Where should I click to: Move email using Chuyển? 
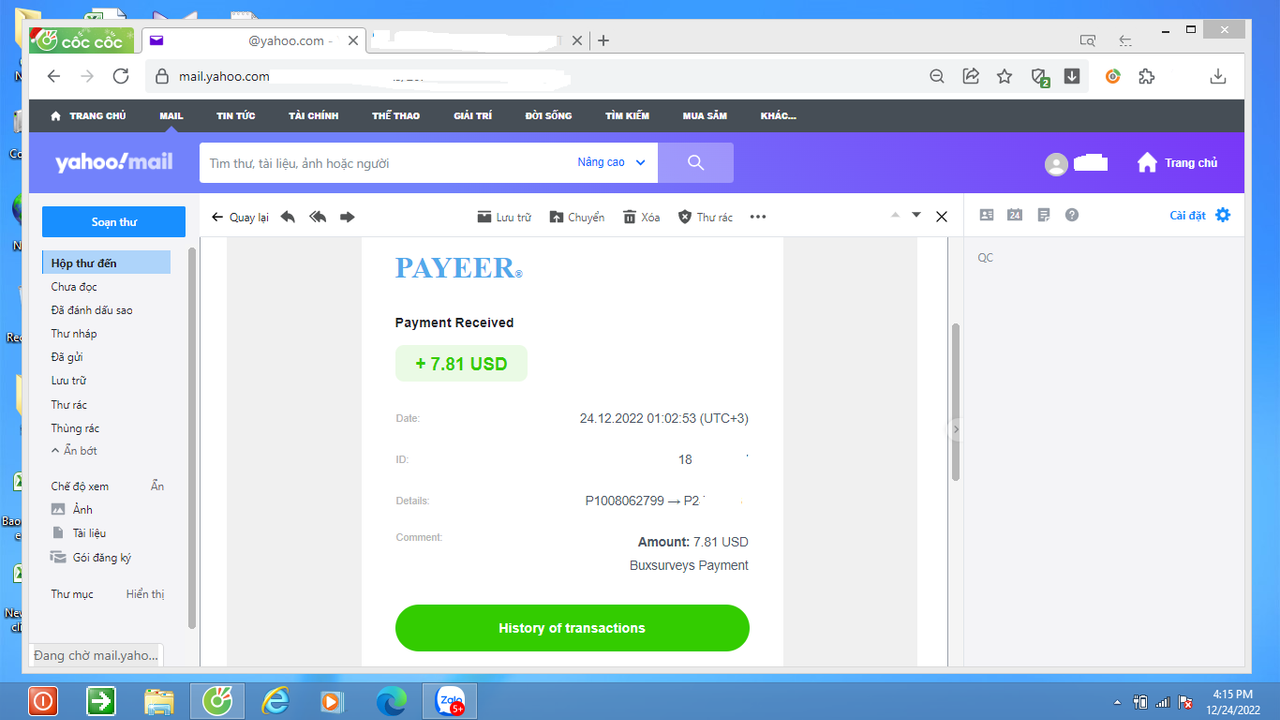coord(577,217)
